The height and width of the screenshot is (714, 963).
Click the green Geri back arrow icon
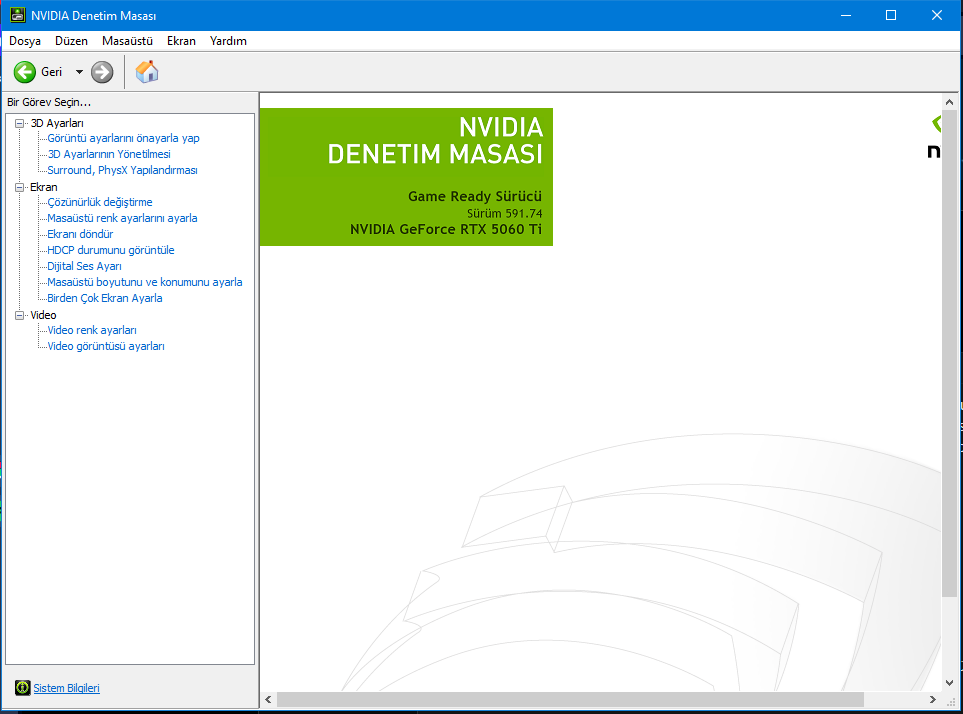(25, 72)
